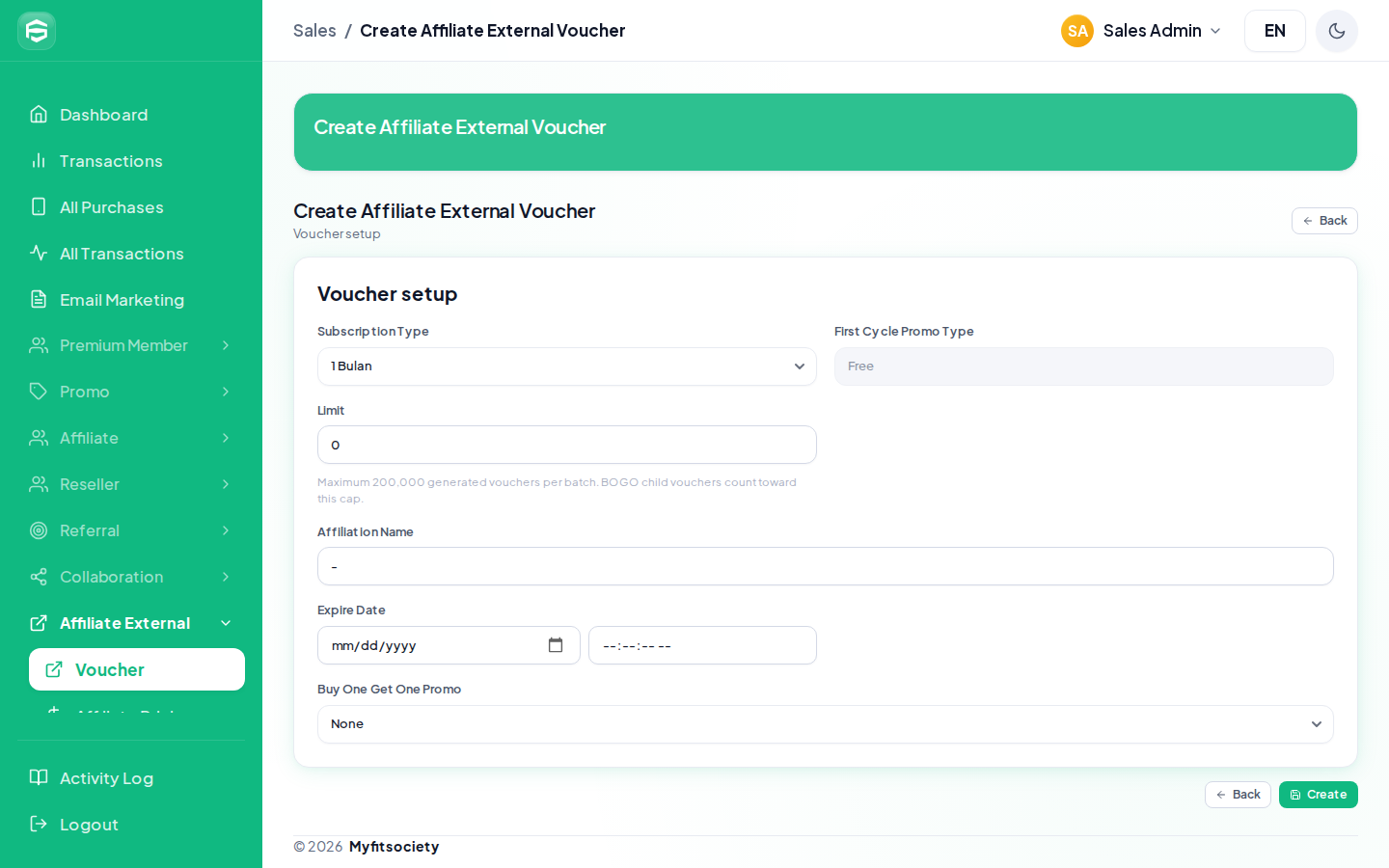This screenshot has width=1389, height=868.
Task: Focus the Affiliation Name input field
Action: pyautogui.click(x=826, y=566)
